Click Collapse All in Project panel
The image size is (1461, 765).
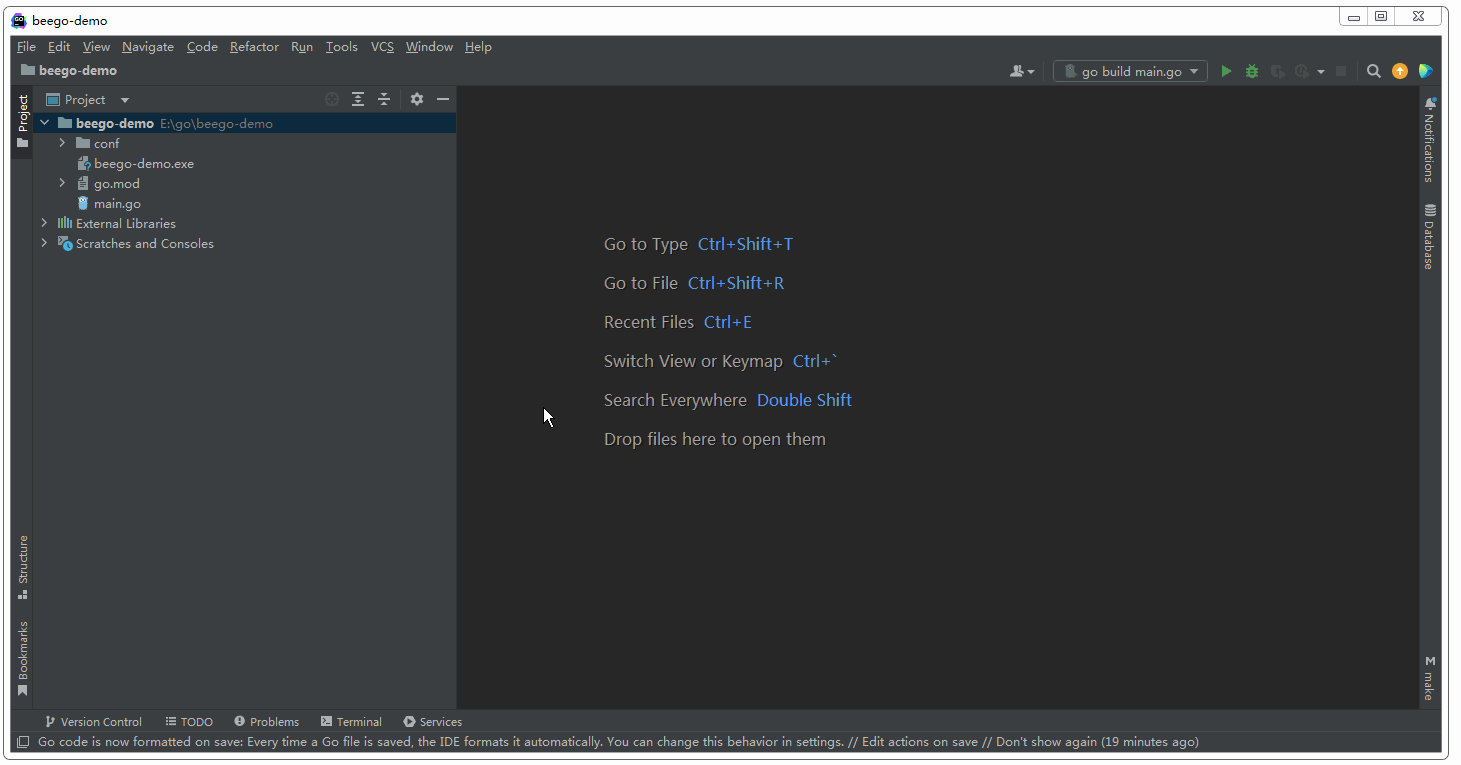coord(384,99)
